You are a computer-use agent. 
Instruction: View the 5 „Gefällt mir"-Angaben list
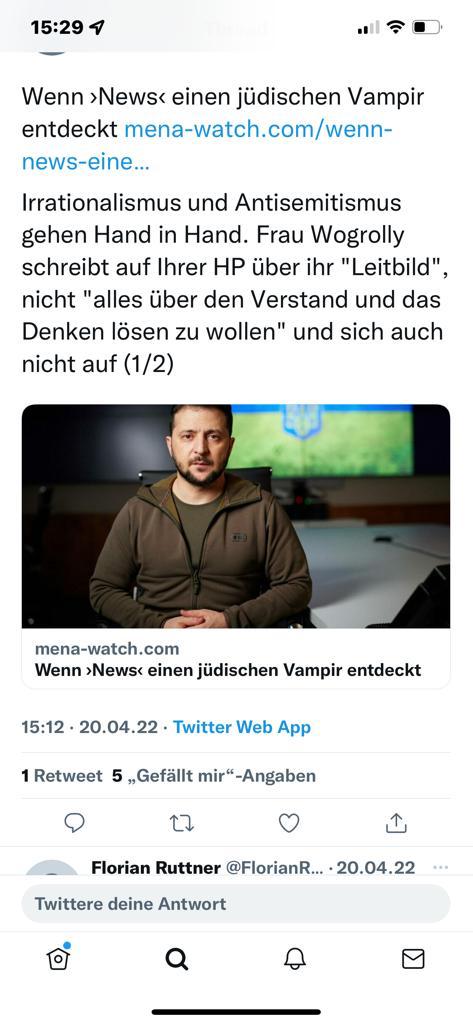pyautogui.click(x=214, y=775)
